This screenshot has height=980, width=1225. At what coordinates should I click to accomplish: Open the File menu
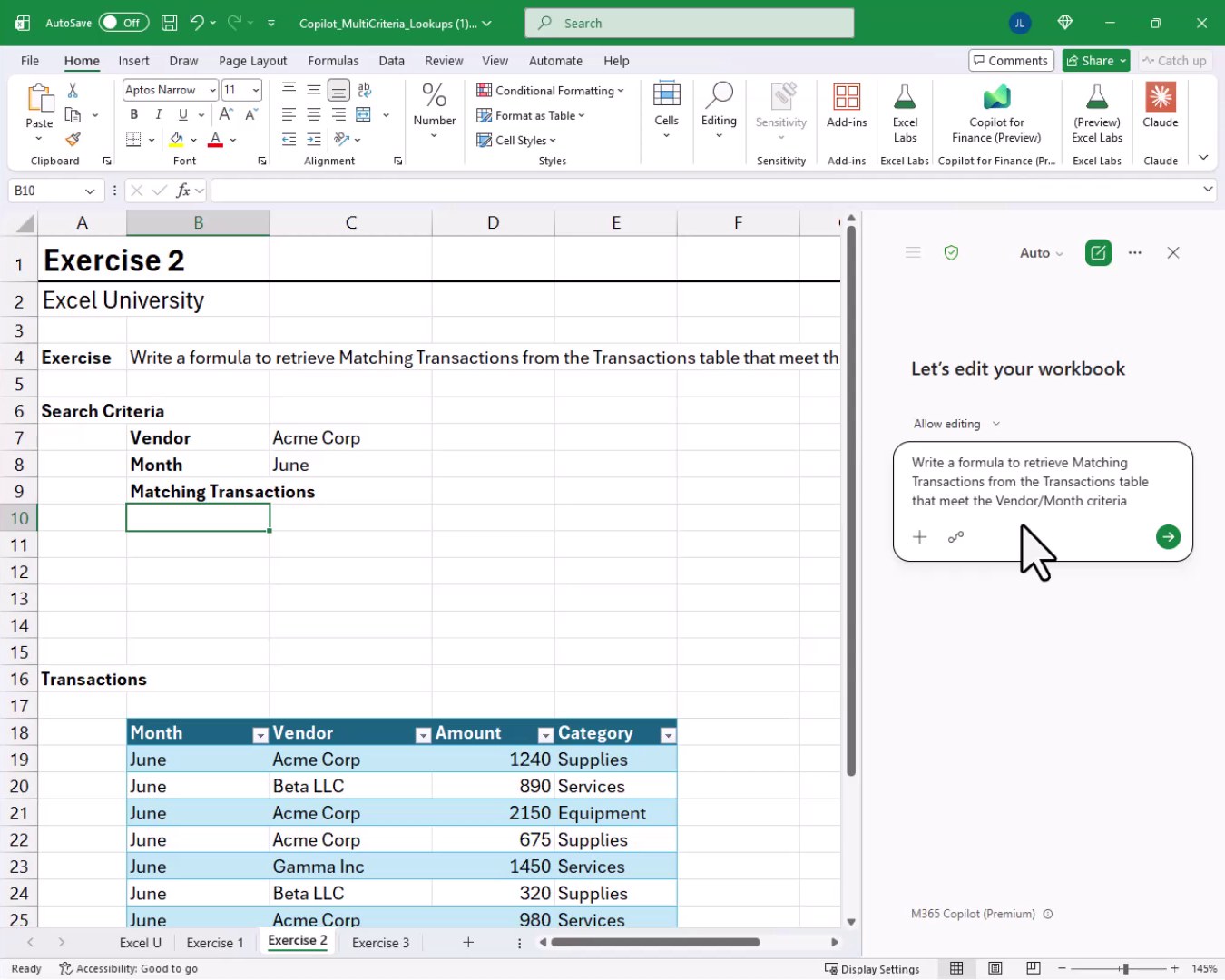[30, 61]
